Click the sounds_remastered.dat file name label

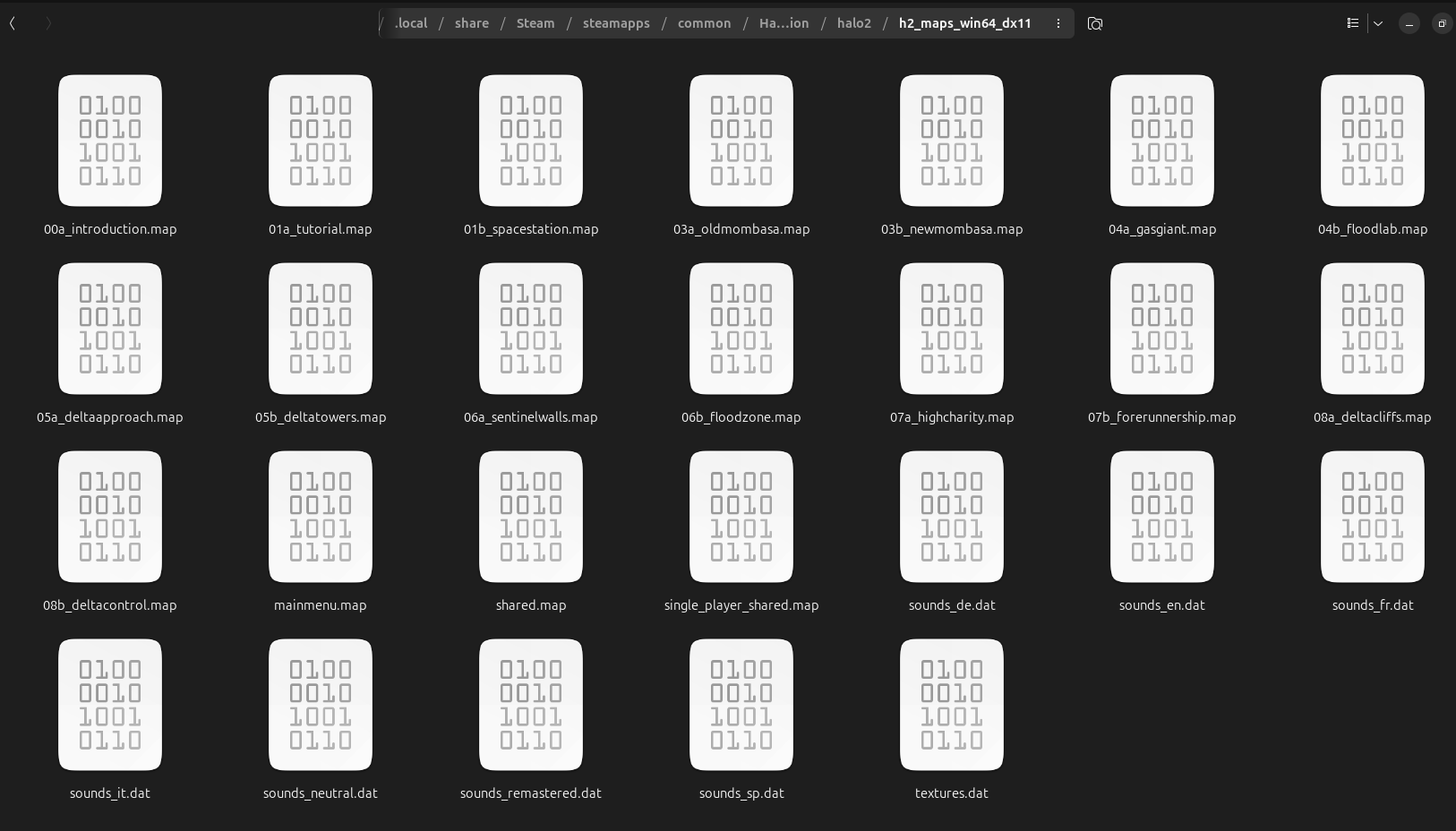531,793
